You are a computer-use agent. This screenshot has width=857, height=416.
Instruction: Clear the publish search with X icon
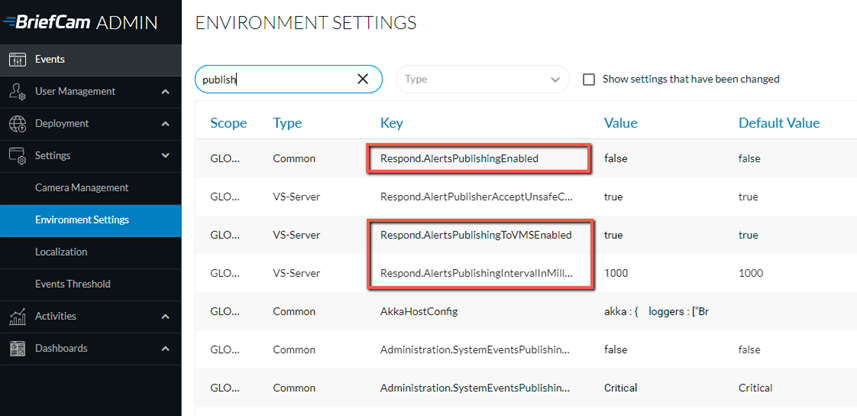362,79
